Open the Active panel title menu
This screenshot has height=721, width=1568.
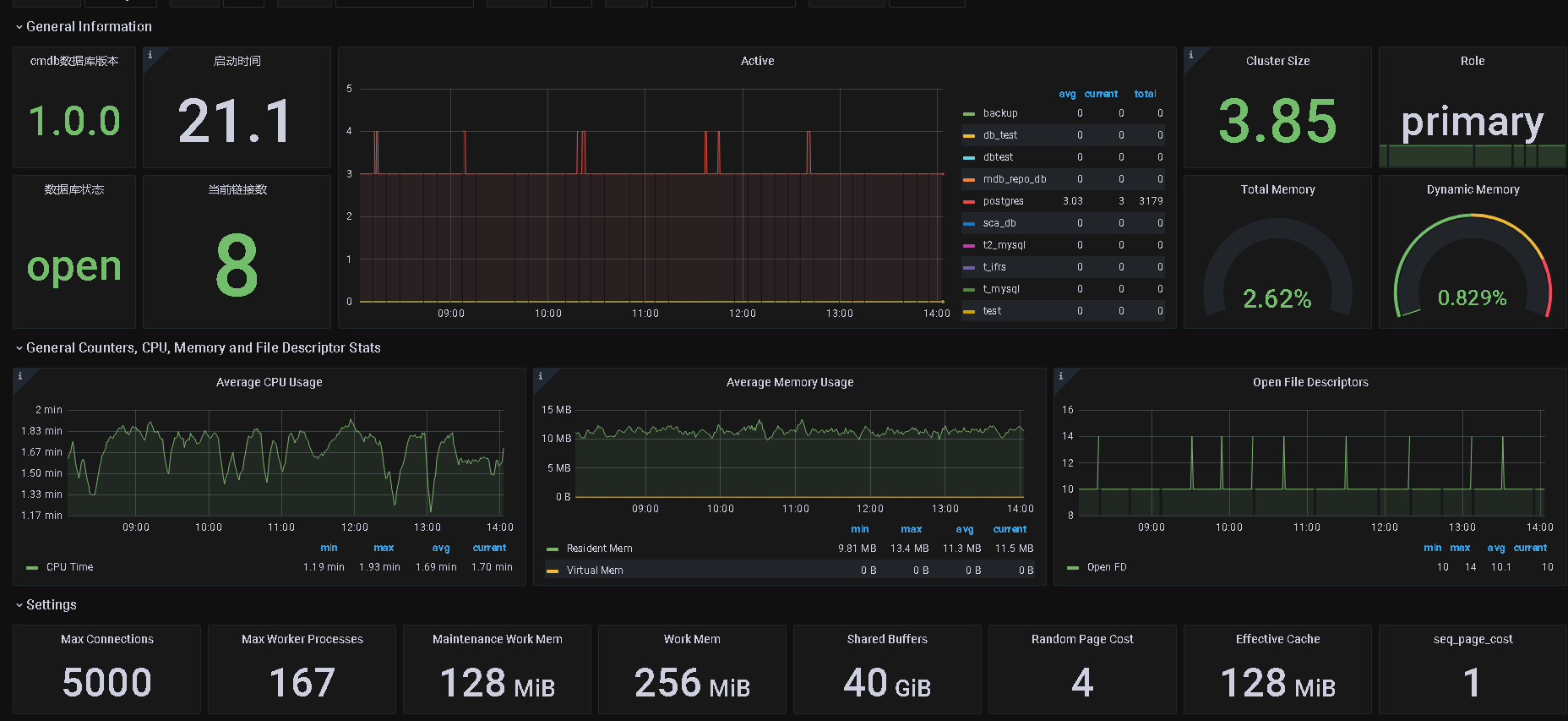click(757, 61)
